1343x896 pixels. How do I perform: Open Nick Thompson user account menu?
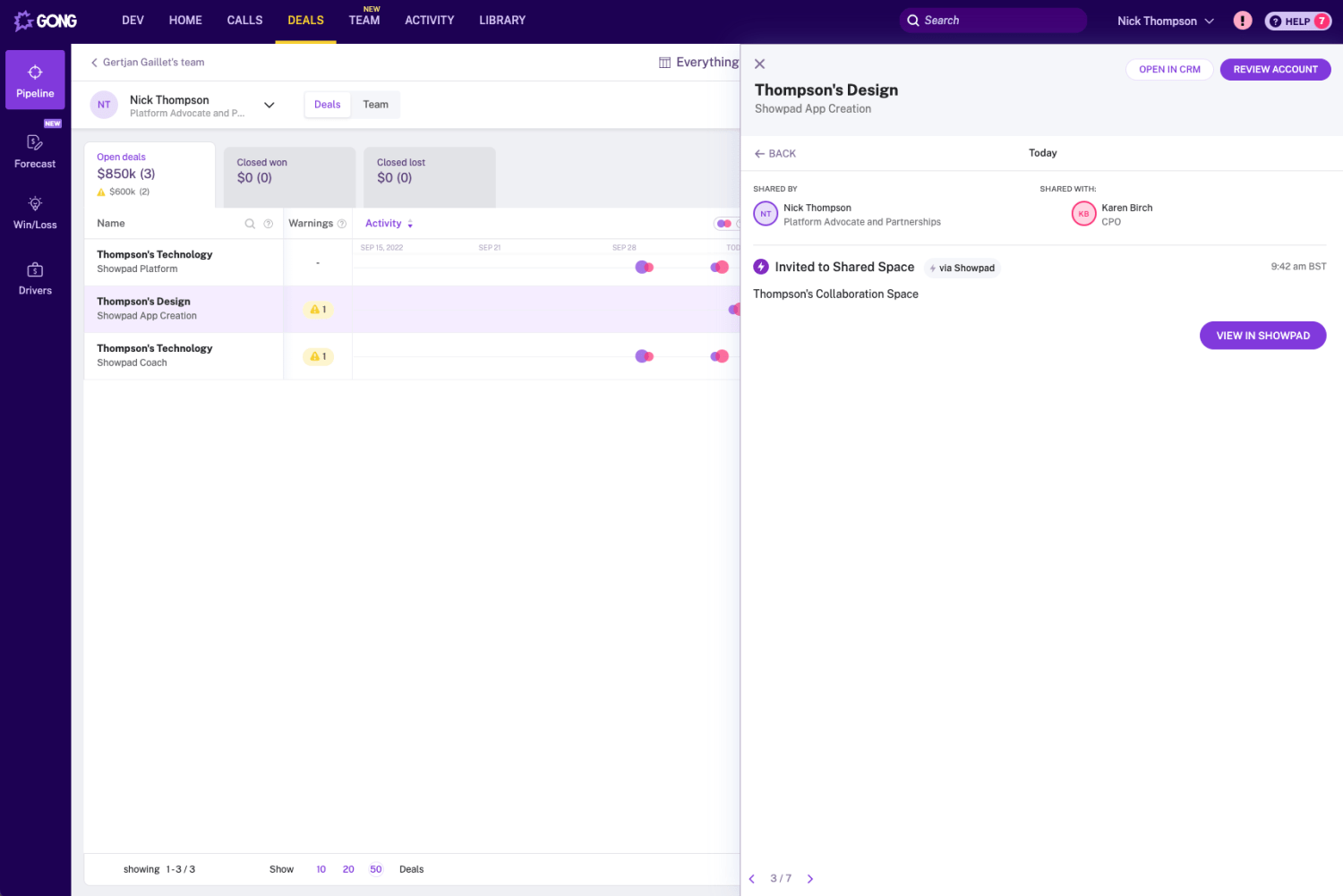(x=1165, y=21)
